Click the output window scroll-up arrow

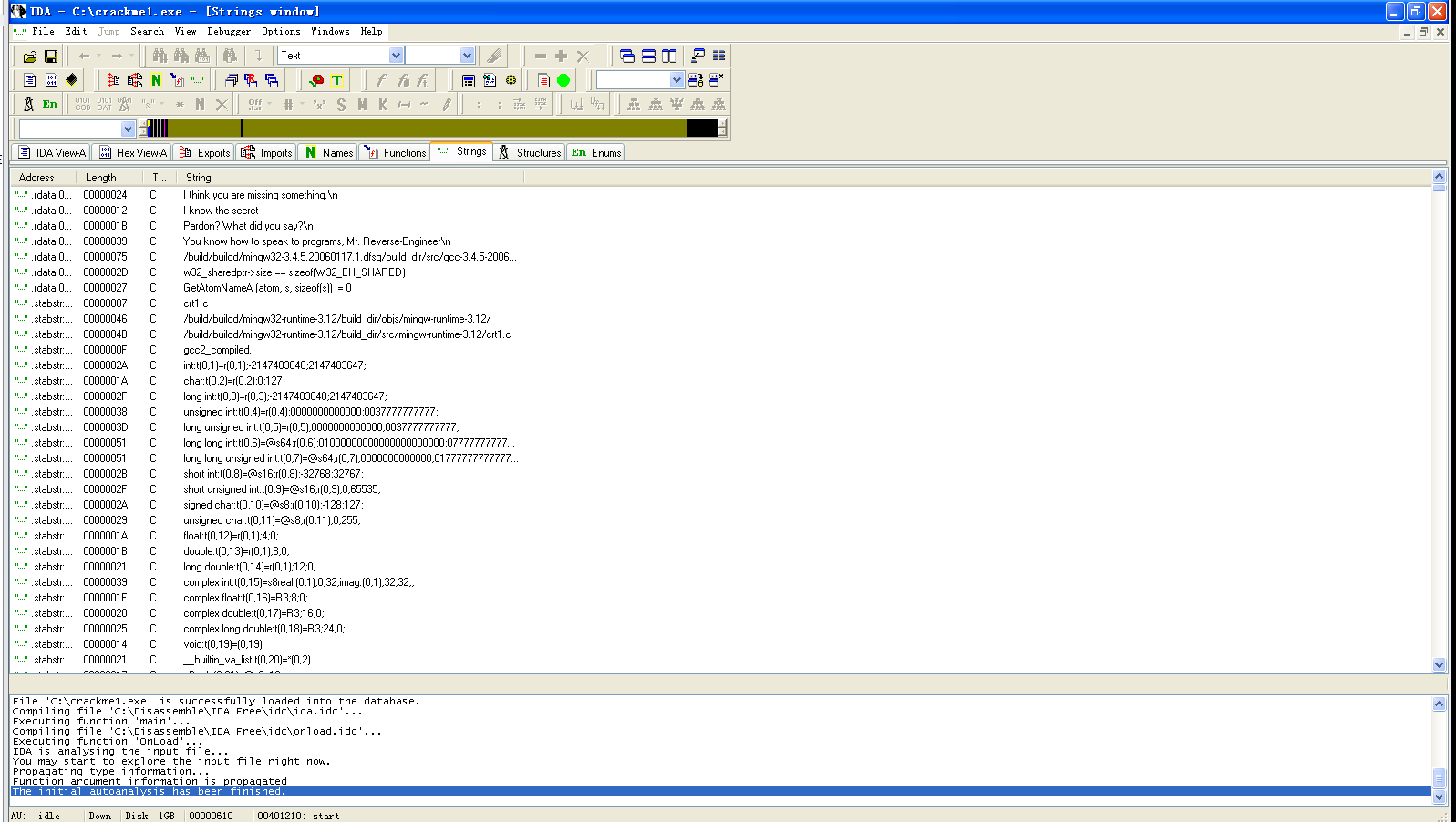(x=1440, y=704)
